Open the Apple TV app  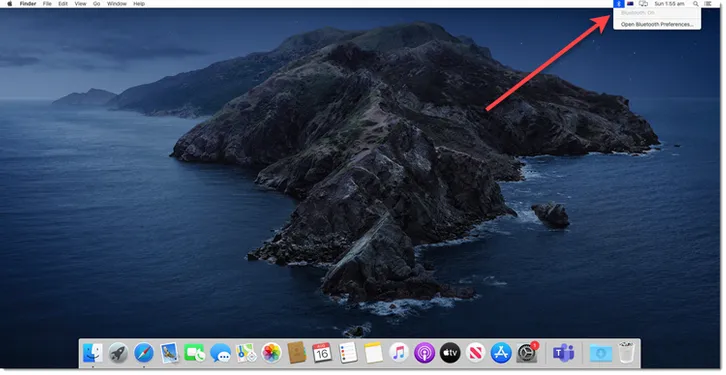click(x=450, y=353)
